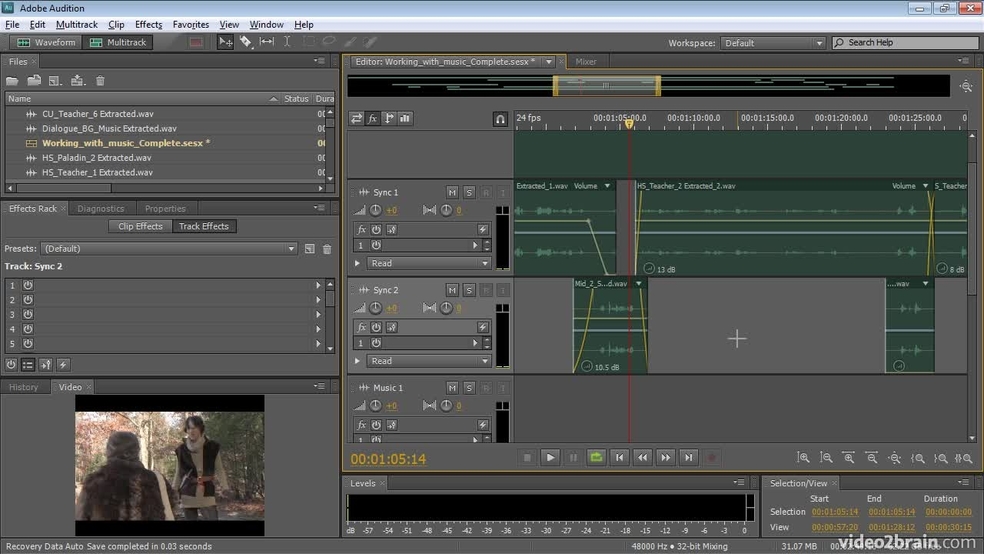Image resolution: width=984 pixels, height=554 pixels.
Task: Click the Inputs/Outputs icon above tracks
Action: 356,118
